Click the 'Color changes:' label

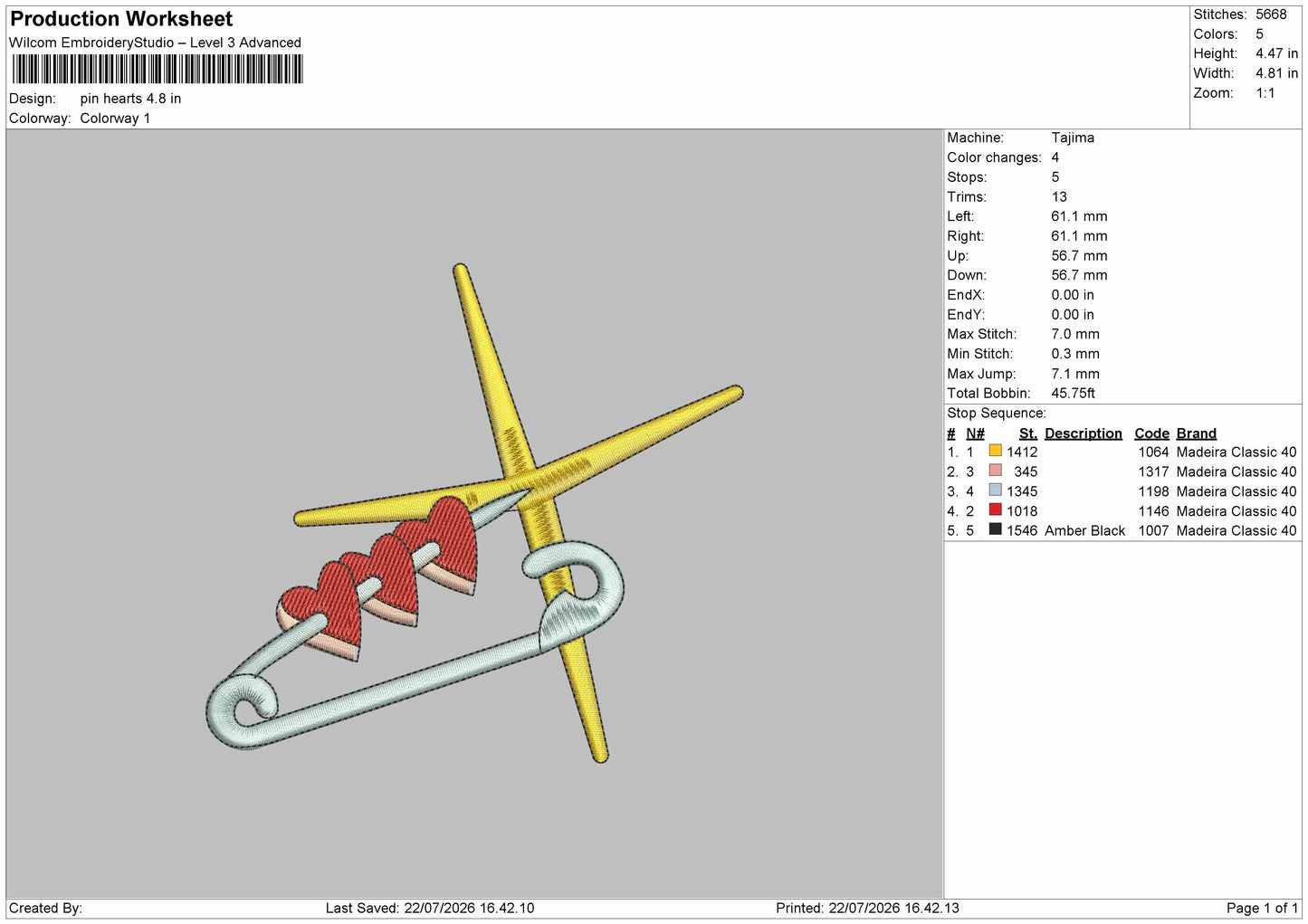[994, 157]
